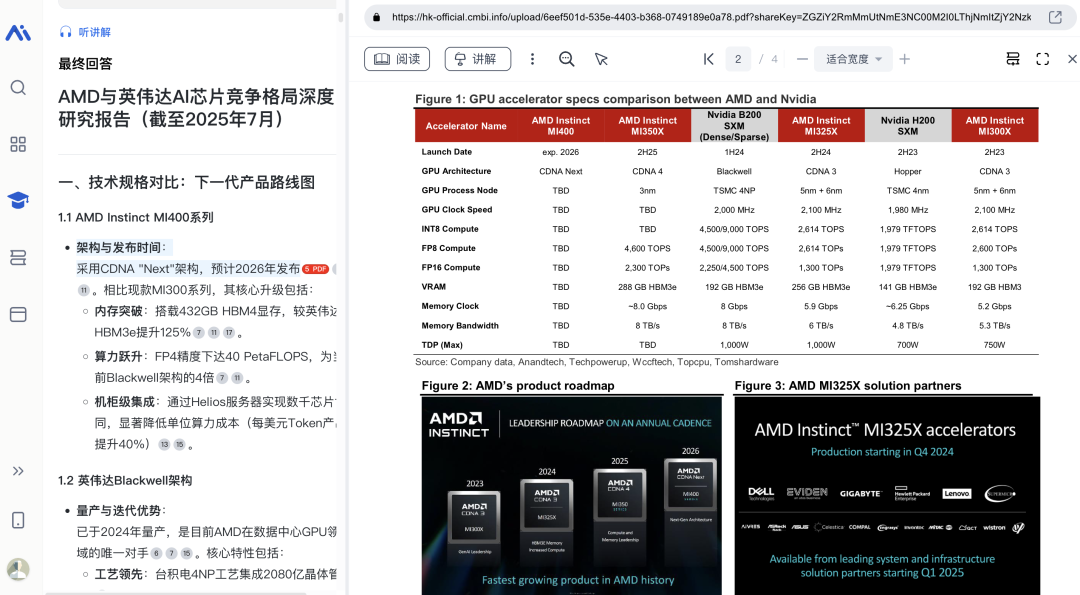Select the PDF URL address field
The image size is (1080, 595).
point(712,17)
